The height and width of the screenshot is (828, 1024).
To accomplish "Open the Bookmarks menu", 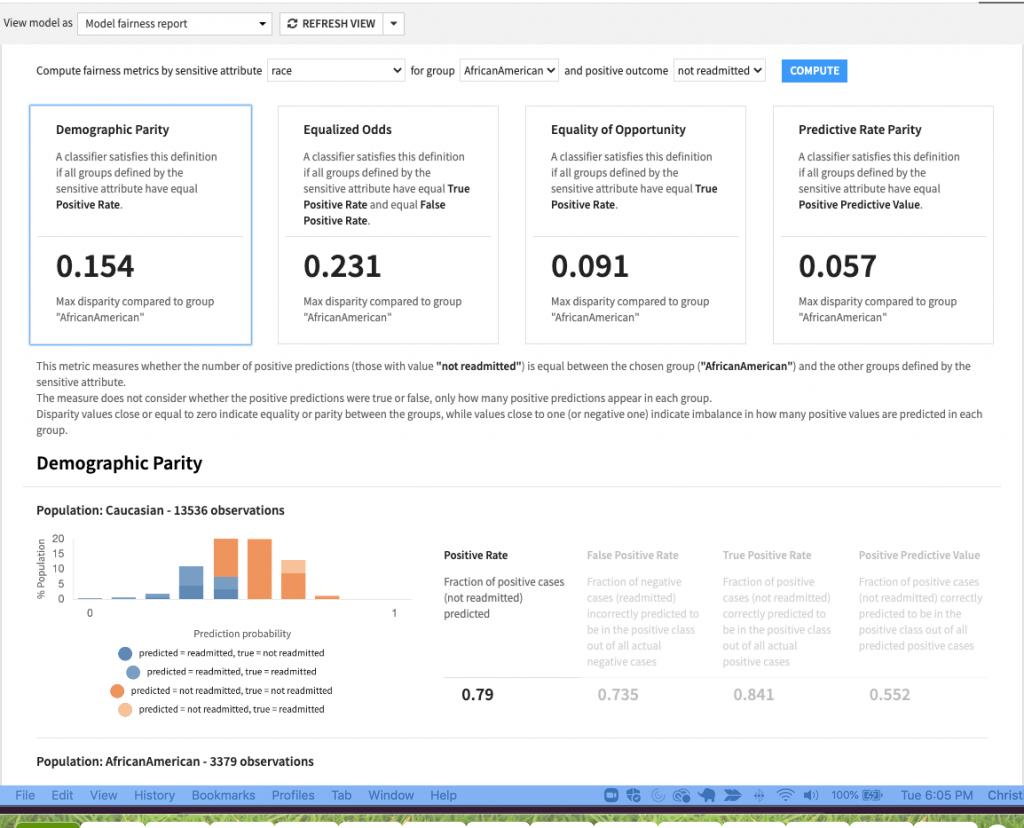I will [x=223, y=795].
